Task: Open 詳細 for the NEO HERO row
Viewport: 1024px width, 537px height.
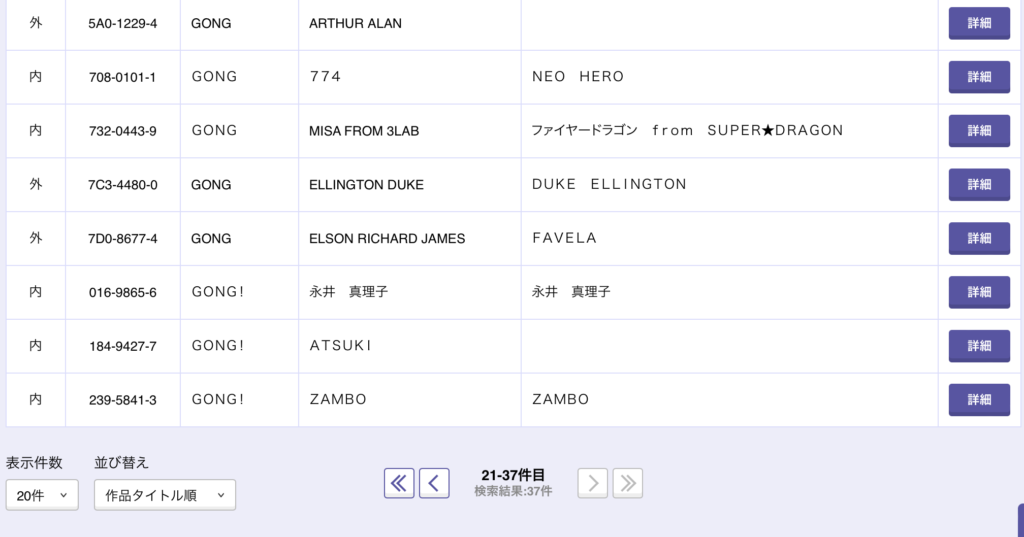Action: tap(979, 77)
